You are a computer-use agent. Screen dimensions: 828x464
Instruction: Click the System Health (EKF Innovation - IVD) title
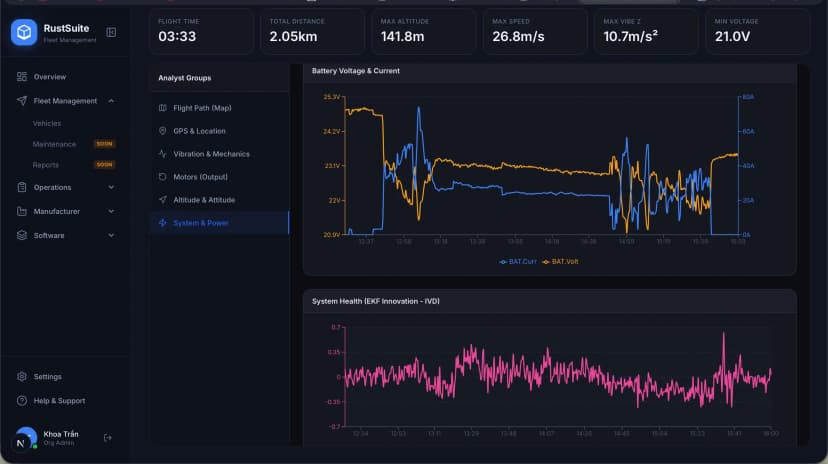(375, 301)
